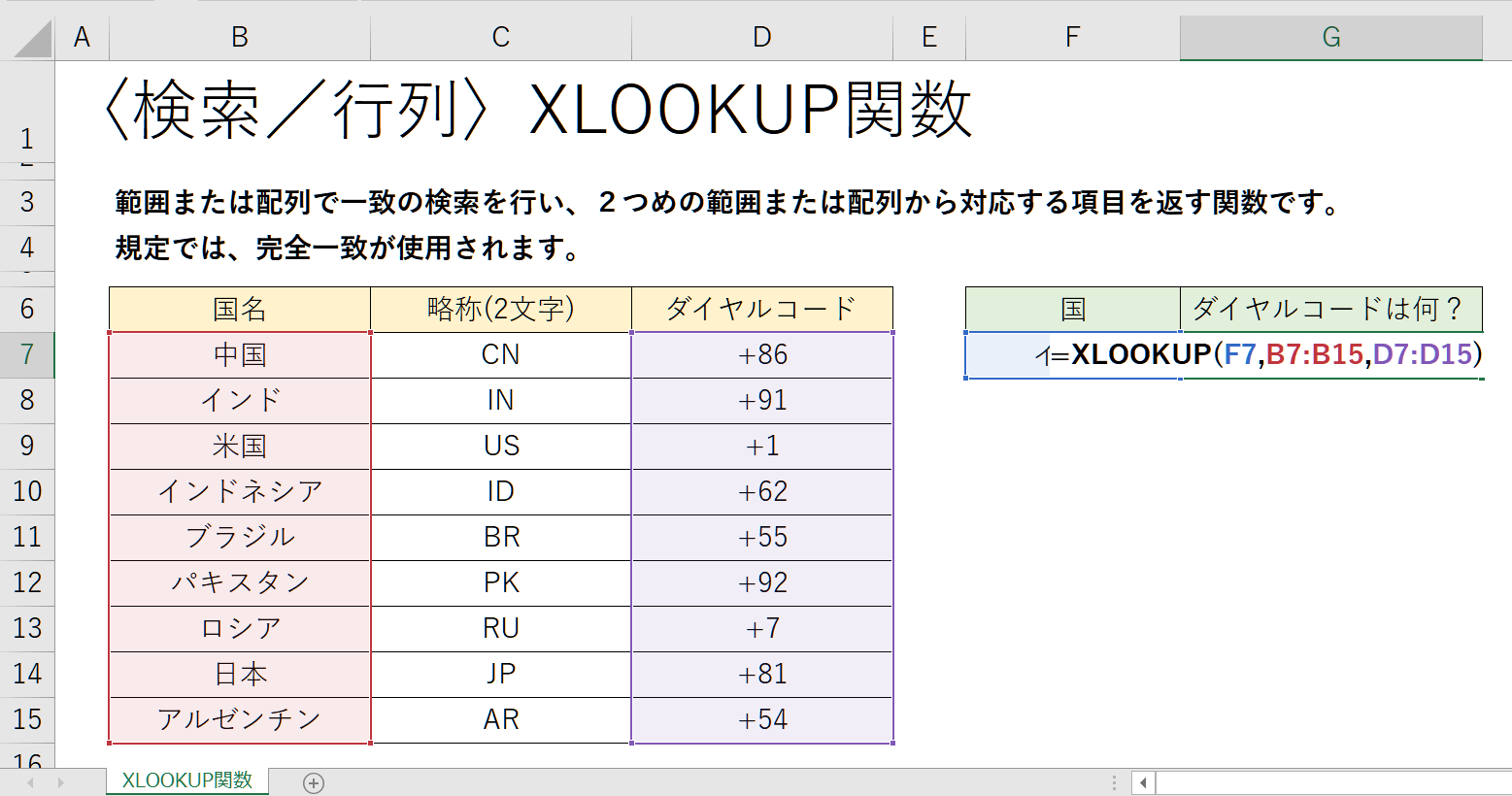Select column G header
The width and height of the screenshot is (1512, 796).
(1330, 38)
